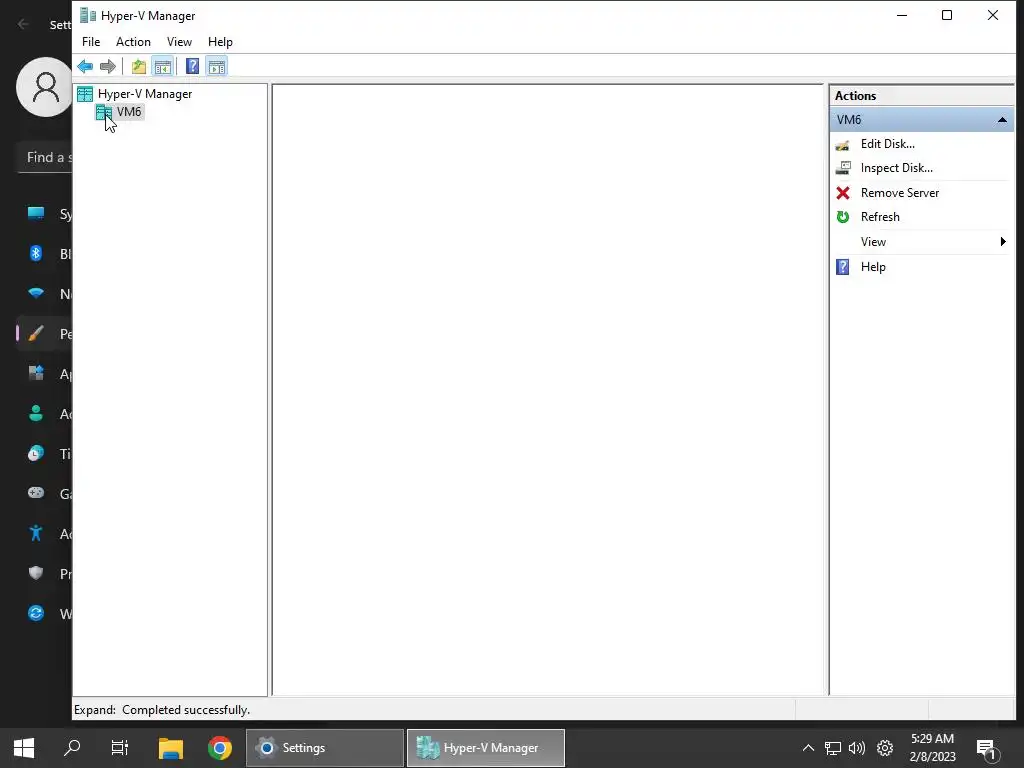Switch to Settings taskbar button
This screenshot has width=1024, height=768.
325,748
